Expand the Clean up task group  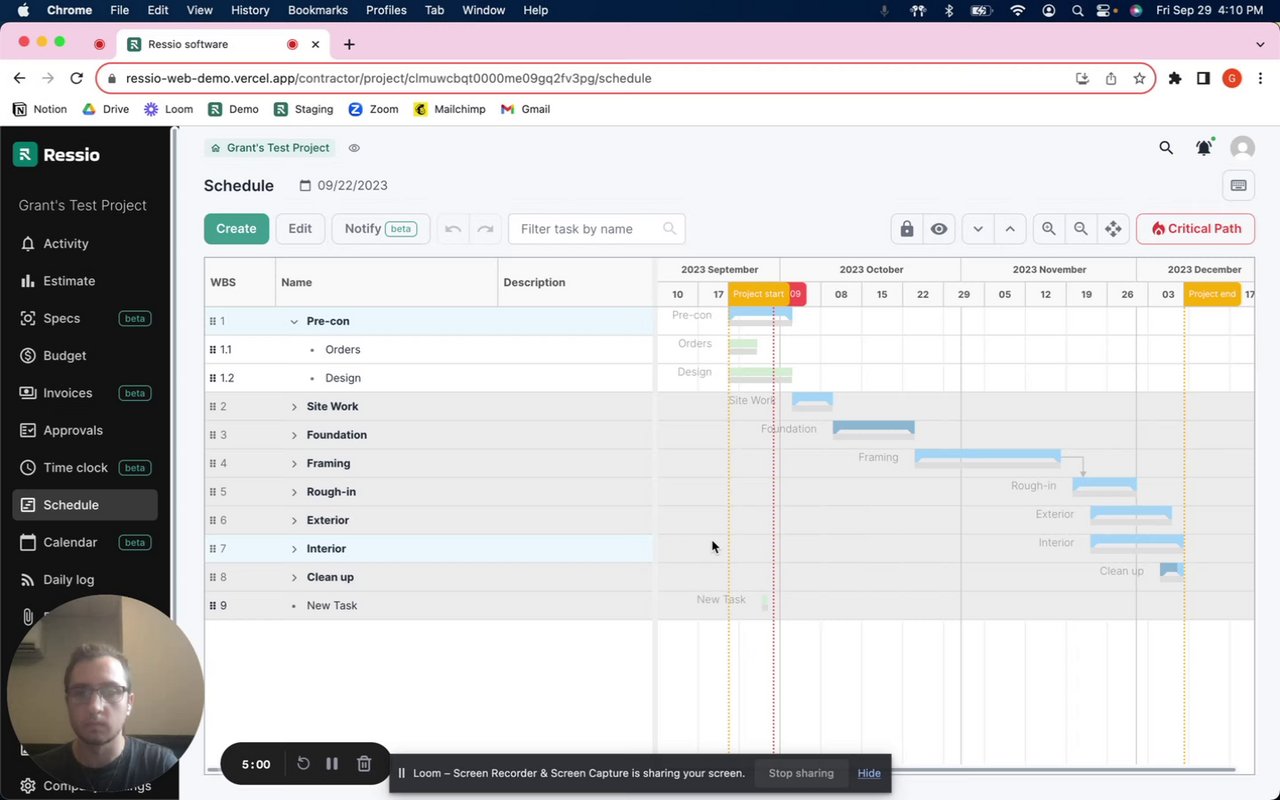click(x=294, y=577)
